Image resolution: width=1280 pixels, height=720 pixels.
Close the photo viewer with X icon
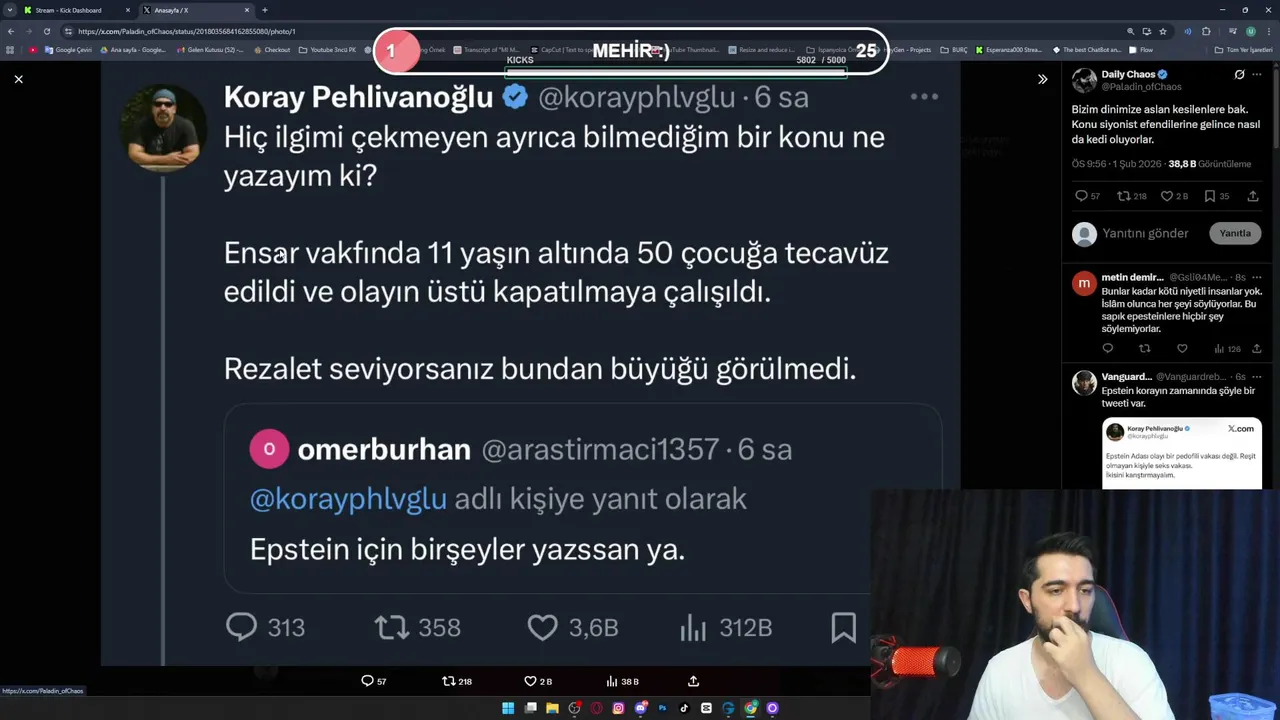pos(18,79)
